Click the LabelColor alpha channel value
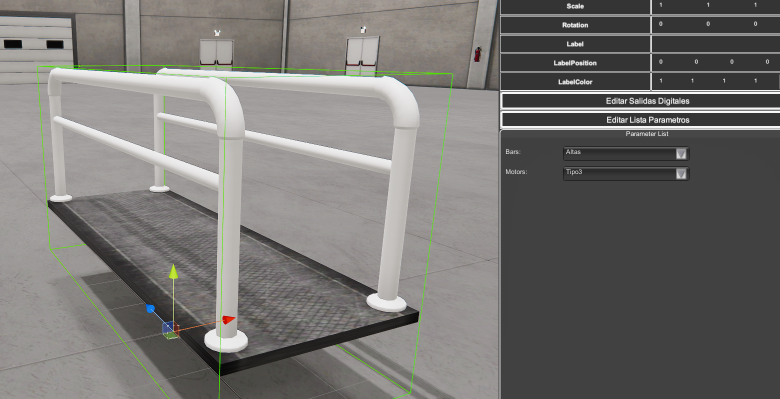780x399 pixels. pos(755,81)
